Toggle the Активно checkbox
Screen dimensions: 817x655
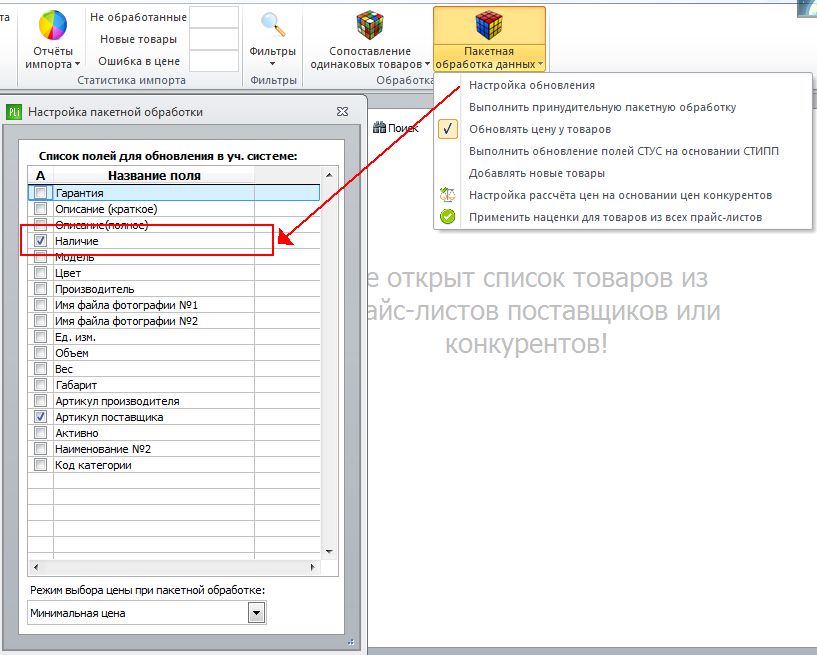(40, 432)
